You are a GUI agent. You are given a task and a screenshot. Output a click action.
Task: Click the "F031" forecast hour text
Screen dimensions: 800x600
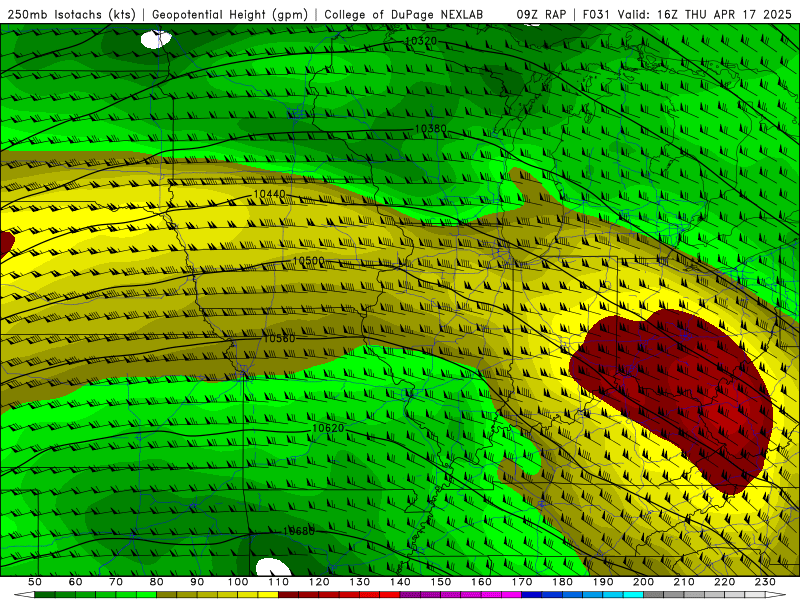coord(596,14)
